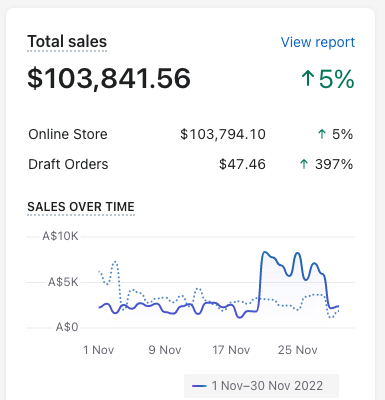Viewport: 385px width, 400px height.
Task: Click the A$5K axis label
Action: (x=63, y=282)
